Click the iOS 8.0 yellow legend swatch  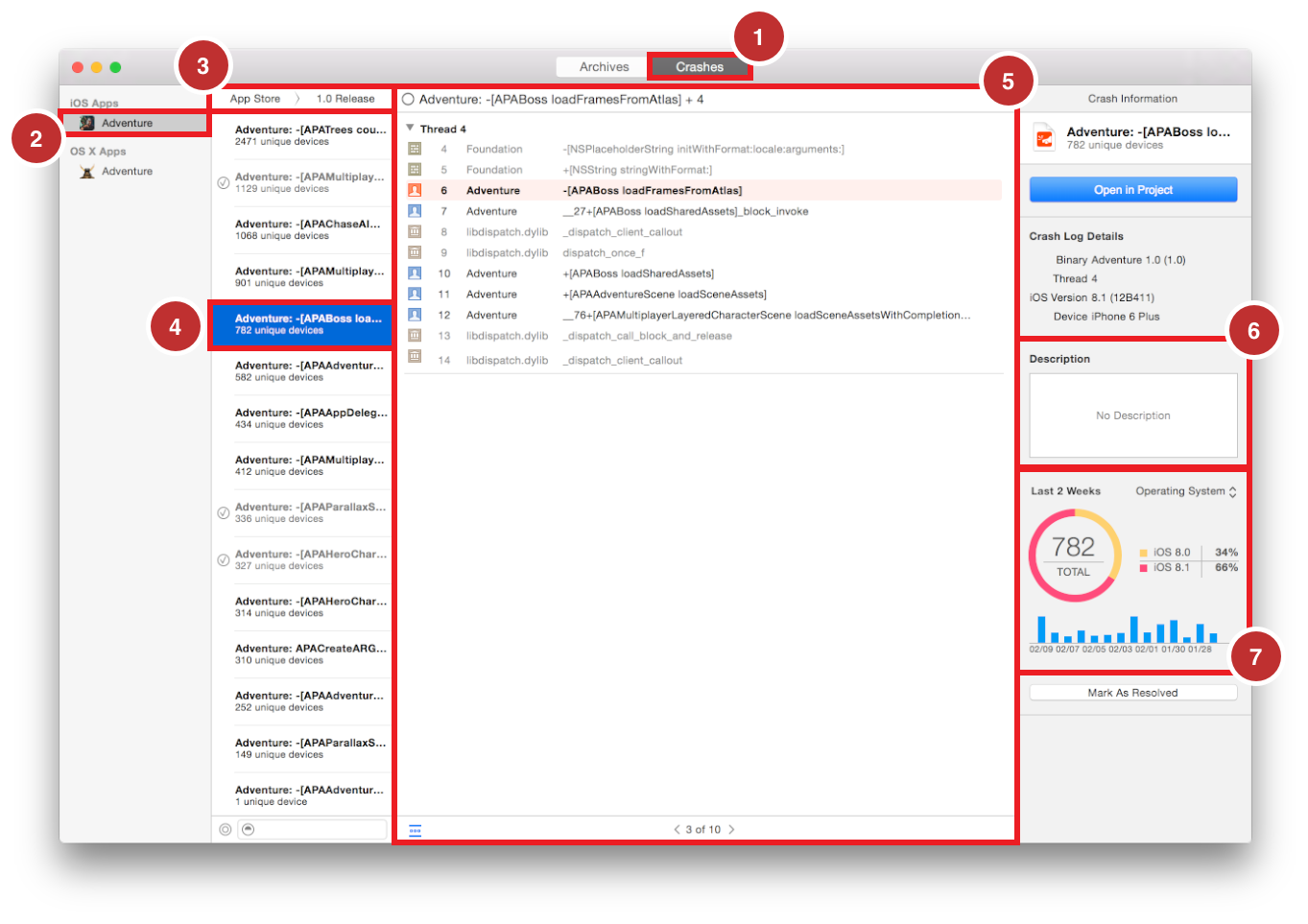click(1143, 553)
